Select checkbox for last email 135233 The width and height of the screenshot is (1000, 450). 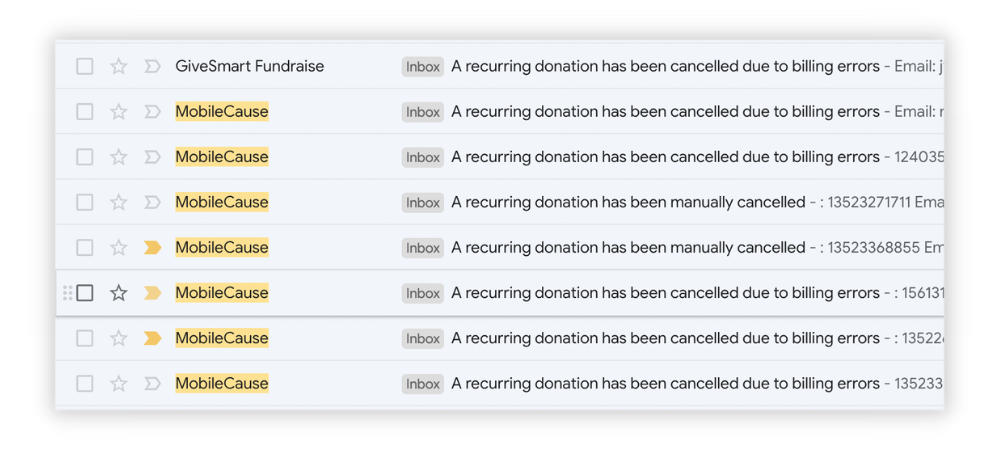tap(85, 384)
